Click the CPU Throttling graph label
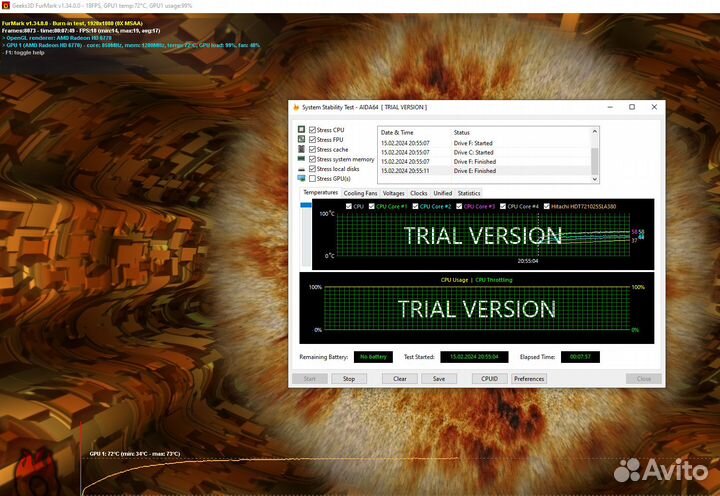 pyautogui.click(x=494, y=280)
